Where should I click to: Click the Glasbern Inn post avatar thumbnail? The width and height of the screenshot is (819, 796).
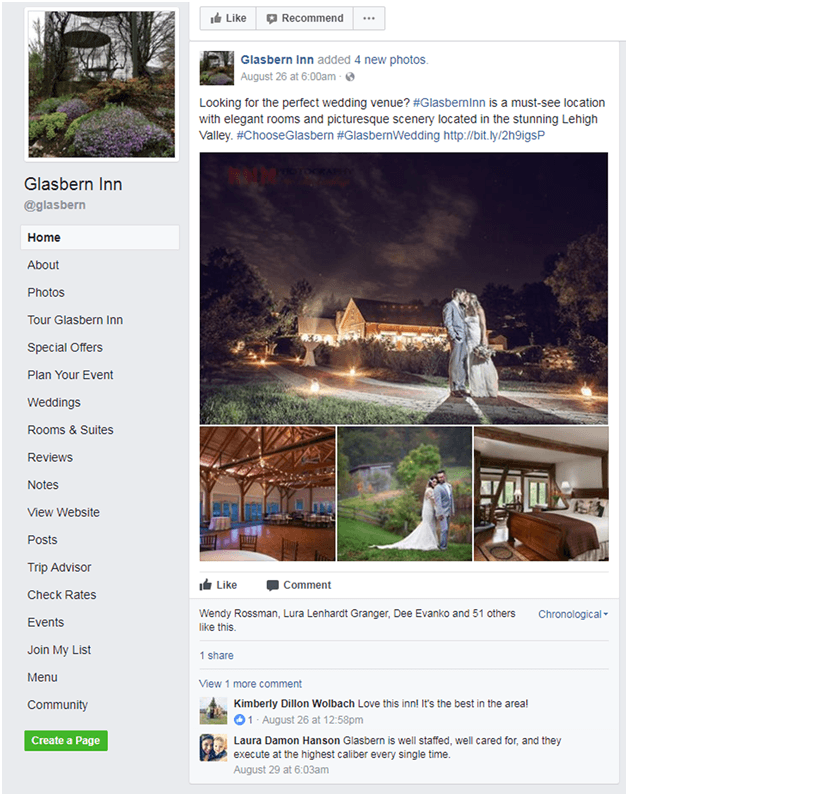tap(217, 68)
